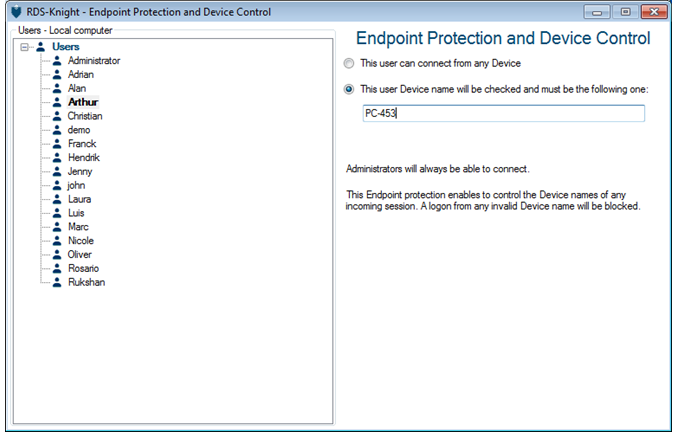Image resolution: width=674 pixels, height=435 pixels.
Task: Select Franck from the users tree
Action: click(82, 144)
